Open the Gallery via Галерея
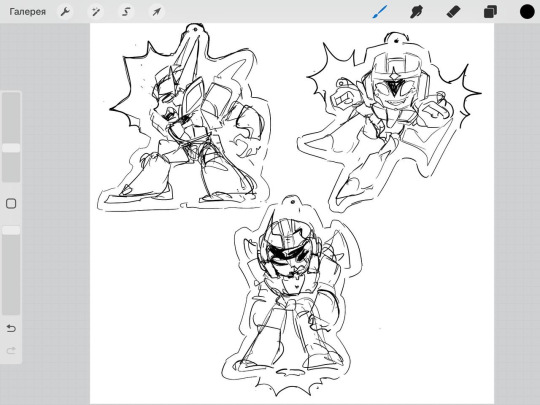This screenshot has height=405, width=540. click(28, 12)
